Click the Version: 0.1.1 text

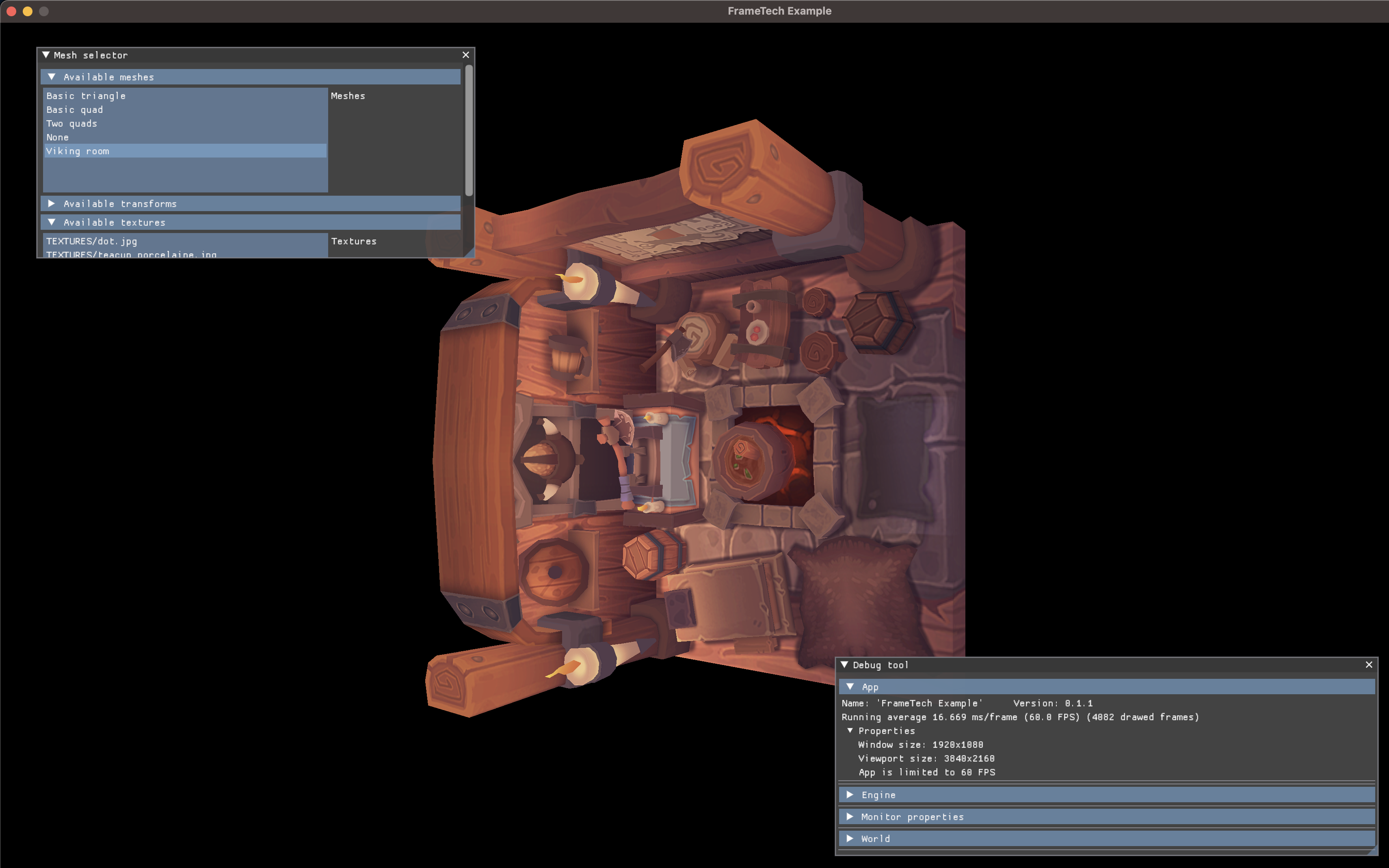(x=1053, y=703)
